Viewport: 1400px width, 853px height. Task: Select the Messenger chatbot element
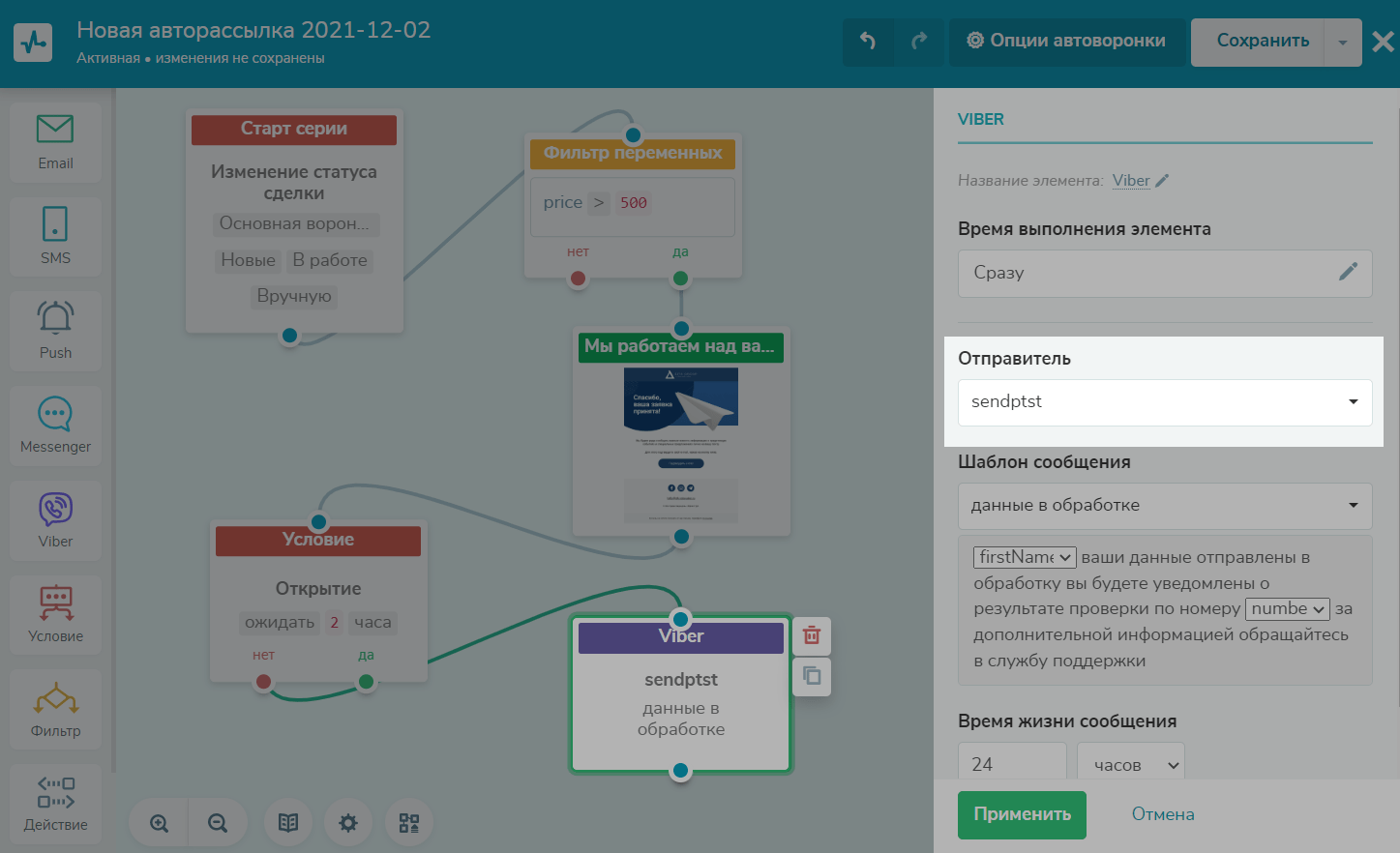(55, 425)
